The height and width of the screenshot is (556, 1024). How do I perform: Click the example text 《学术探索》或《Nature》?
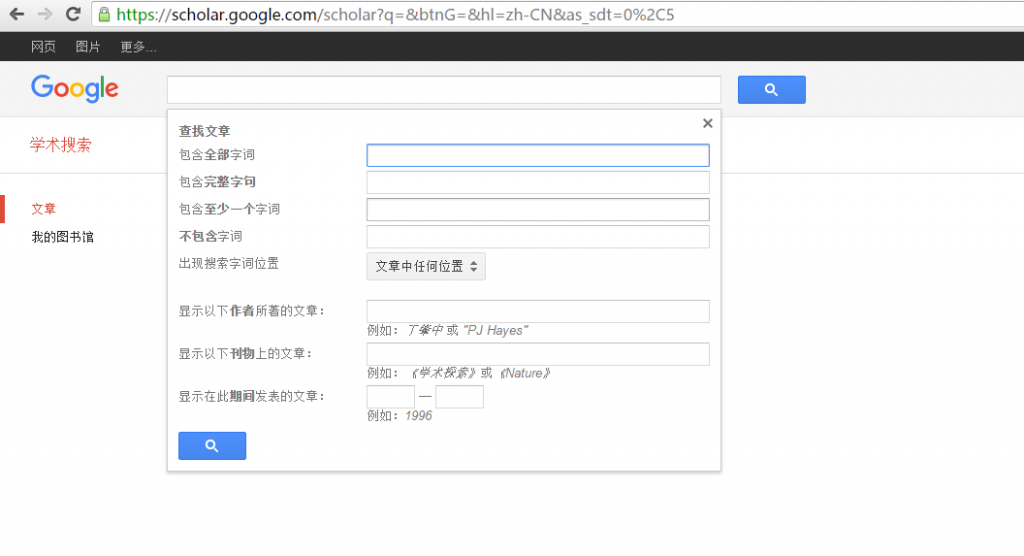(480, 373)
